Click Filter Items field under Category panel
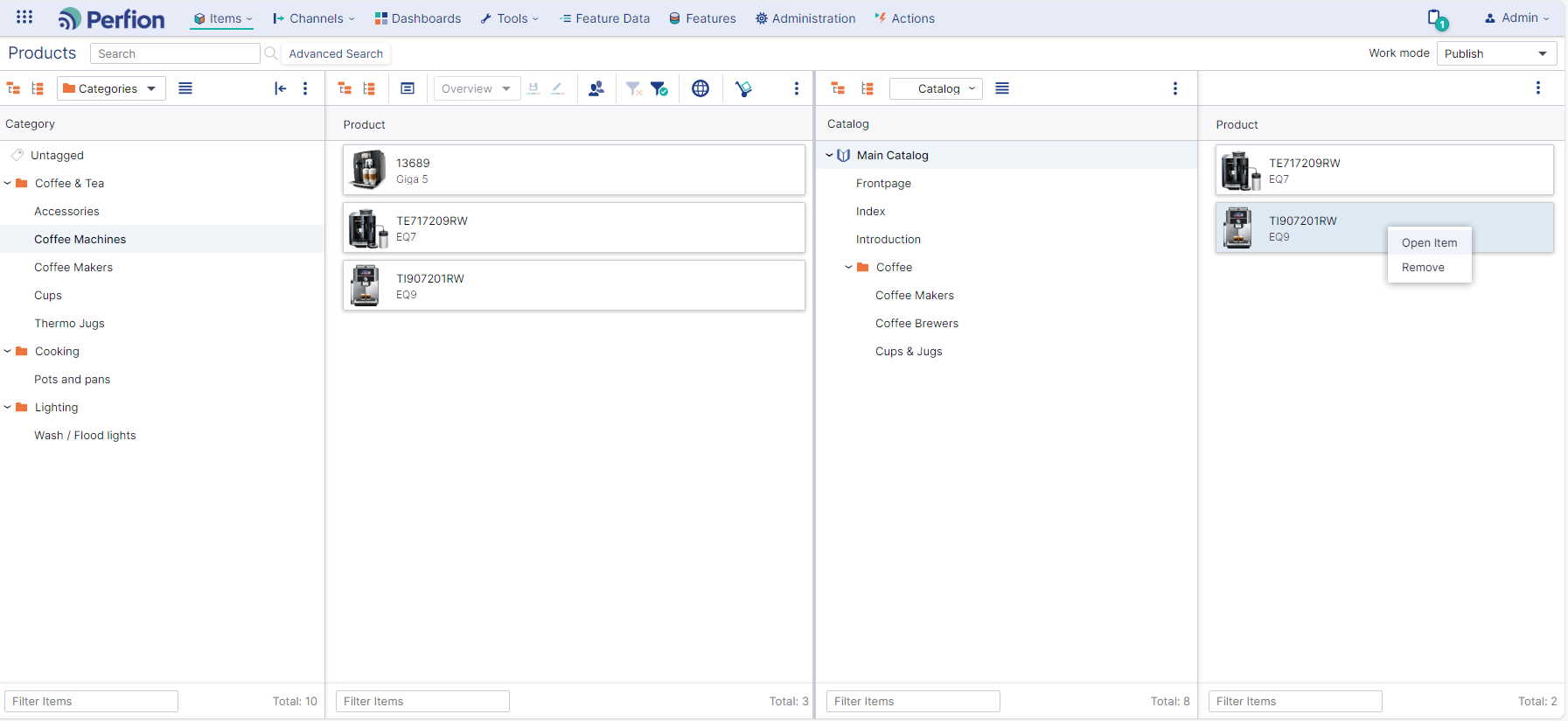 coord(91,701)
